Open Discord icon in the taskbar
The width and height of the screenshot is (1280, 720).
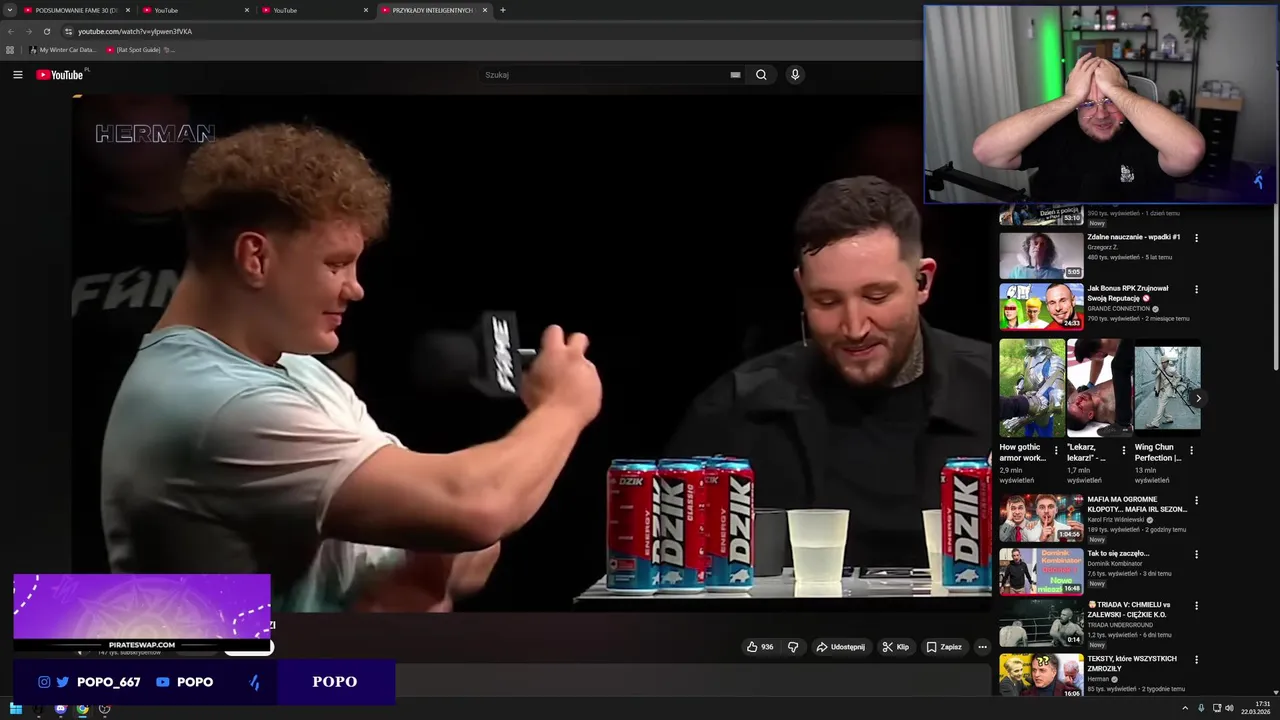click(x=60, y=709)
